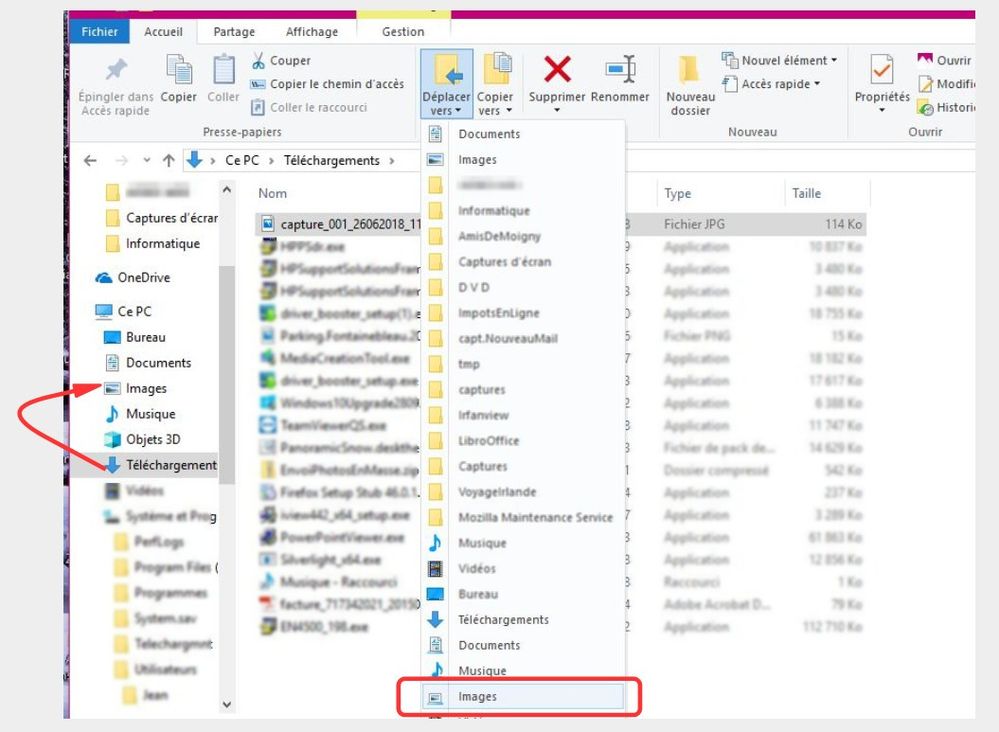This screenshot has width=999, height=732.
Task: Open Propriétés using the checkmark icon
Action: 881,71
